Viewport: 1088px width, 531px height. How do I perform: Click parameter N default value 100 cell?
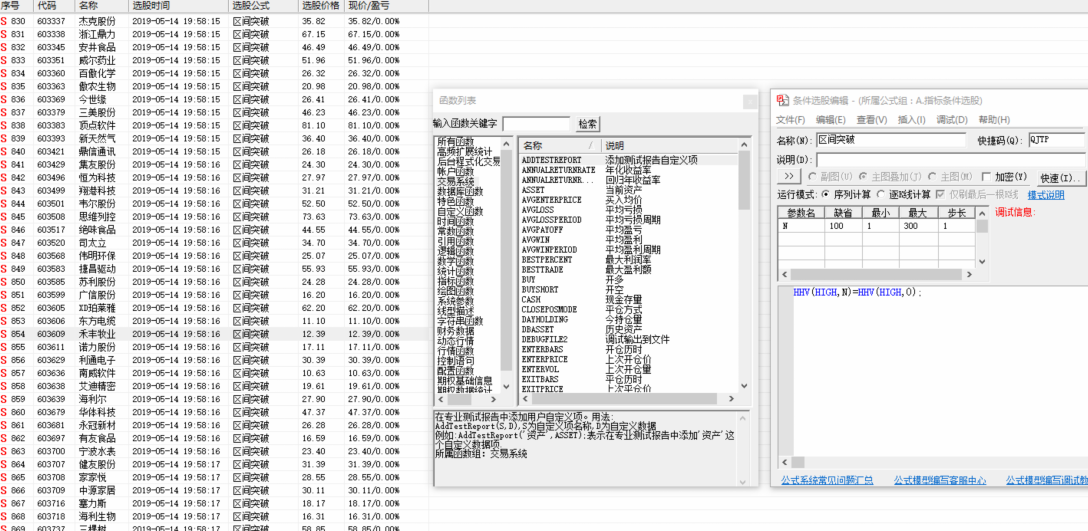844,226
